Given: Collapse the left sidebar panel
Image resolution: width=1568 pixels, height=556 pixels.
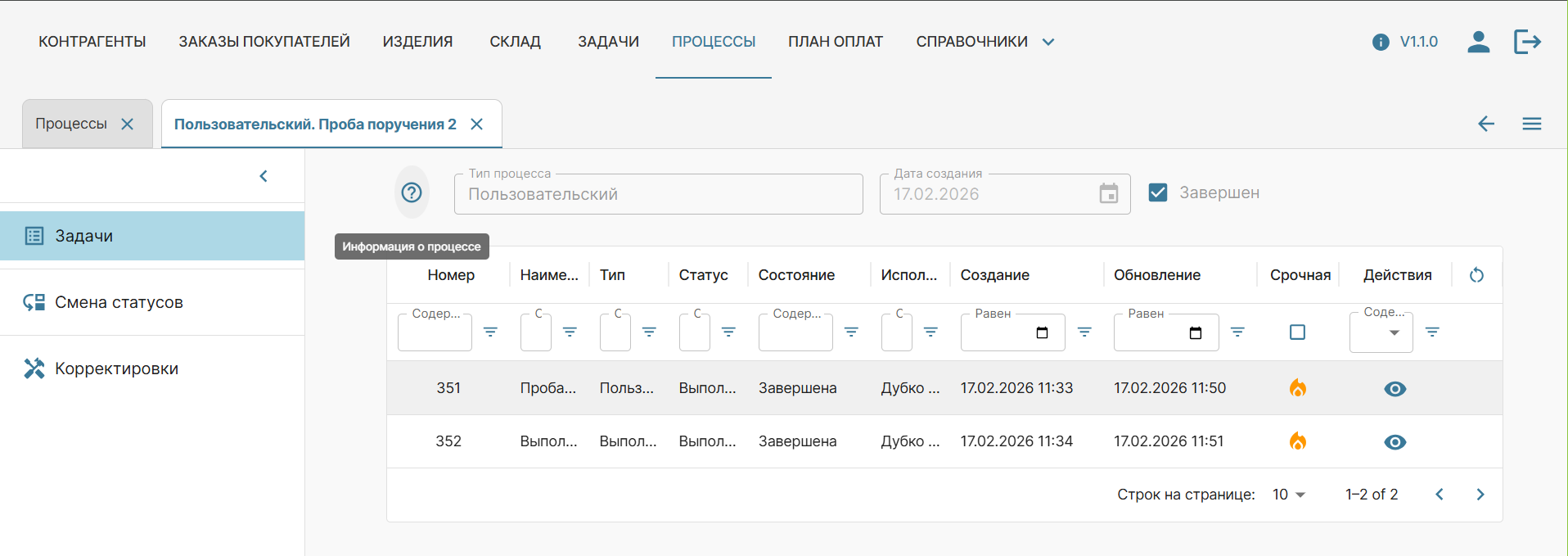Looking at the screenshot, I should (x=264, y=176).
